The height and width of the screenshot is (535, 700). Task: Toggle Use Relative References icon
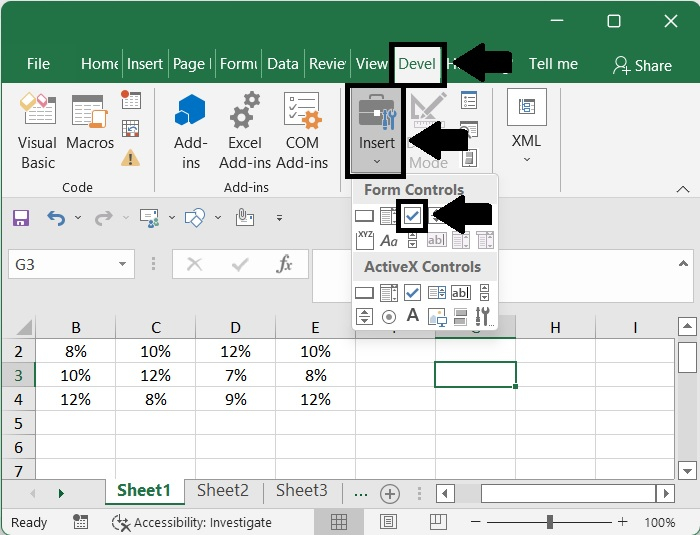(130, 129)
